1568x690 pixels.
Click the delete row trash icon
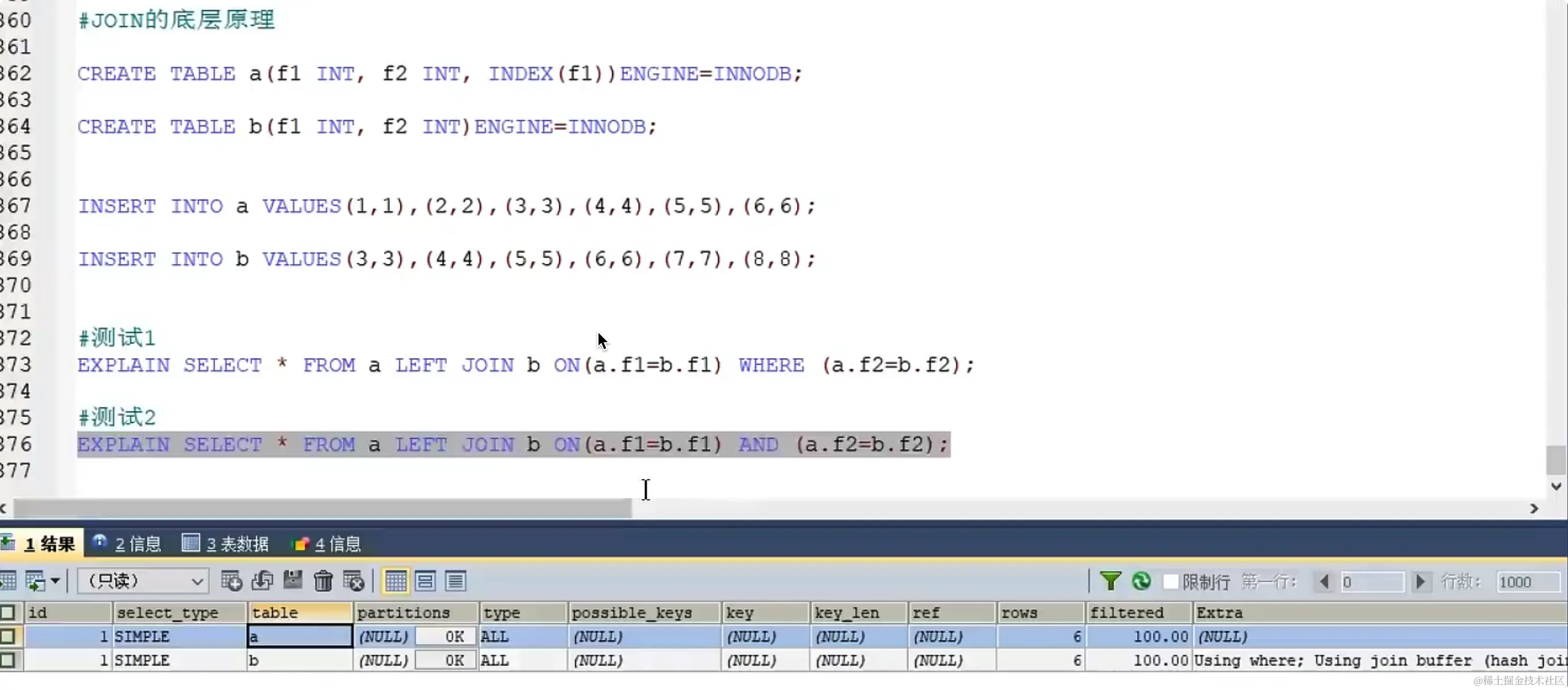click(x=323, y=581)
